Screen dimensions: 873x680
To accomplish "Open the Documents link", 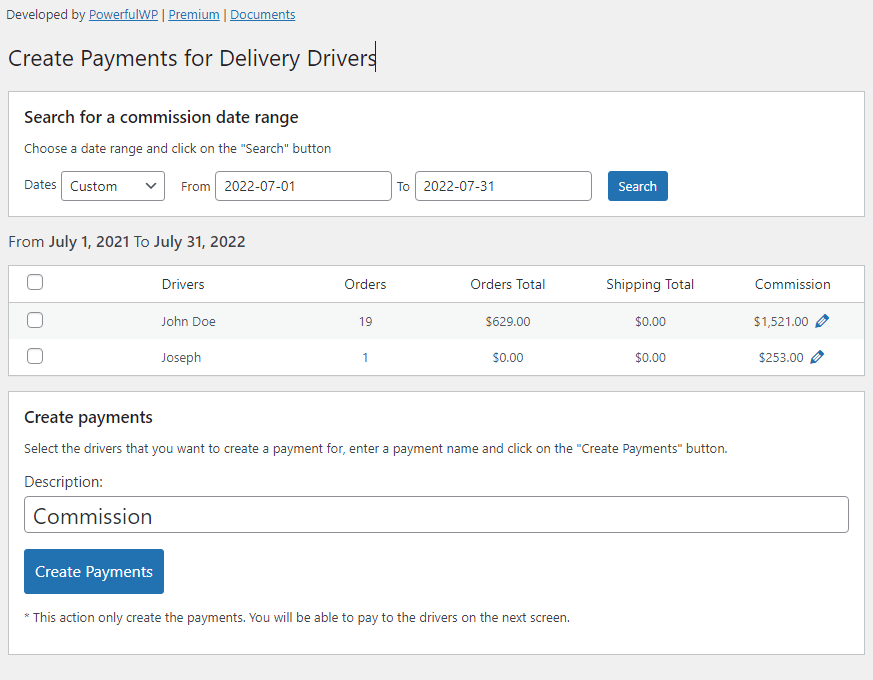I will [262, 14].
